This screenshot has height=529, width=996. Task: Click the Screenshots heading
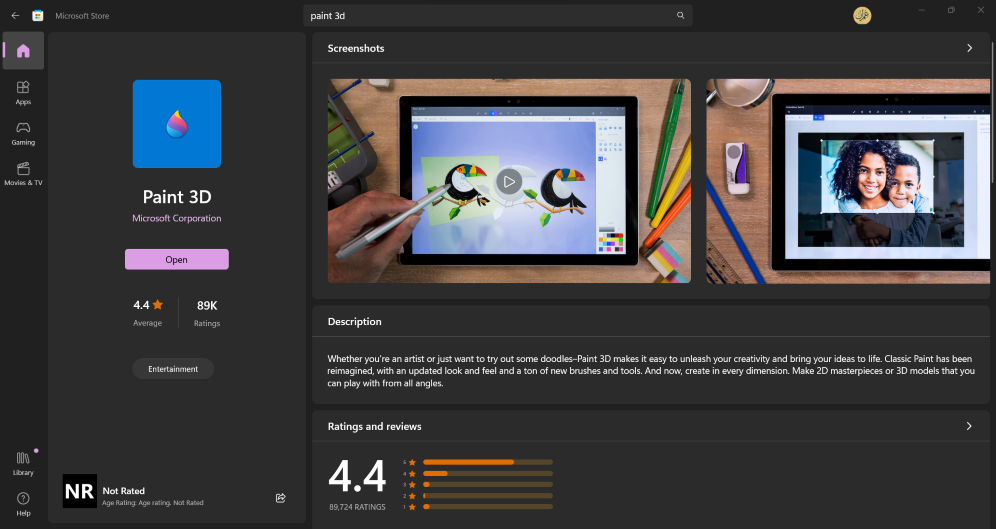click(x=356, y=48)
